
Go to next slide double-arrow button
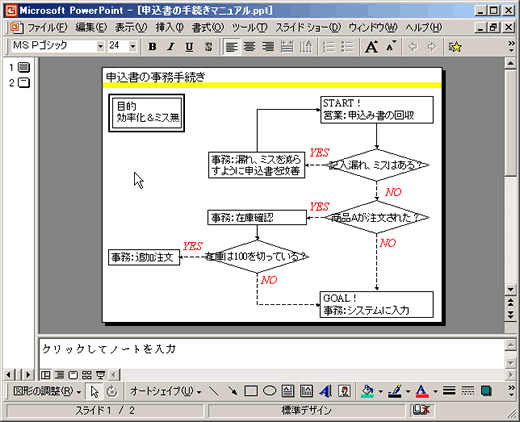click(x=511, y=314)
